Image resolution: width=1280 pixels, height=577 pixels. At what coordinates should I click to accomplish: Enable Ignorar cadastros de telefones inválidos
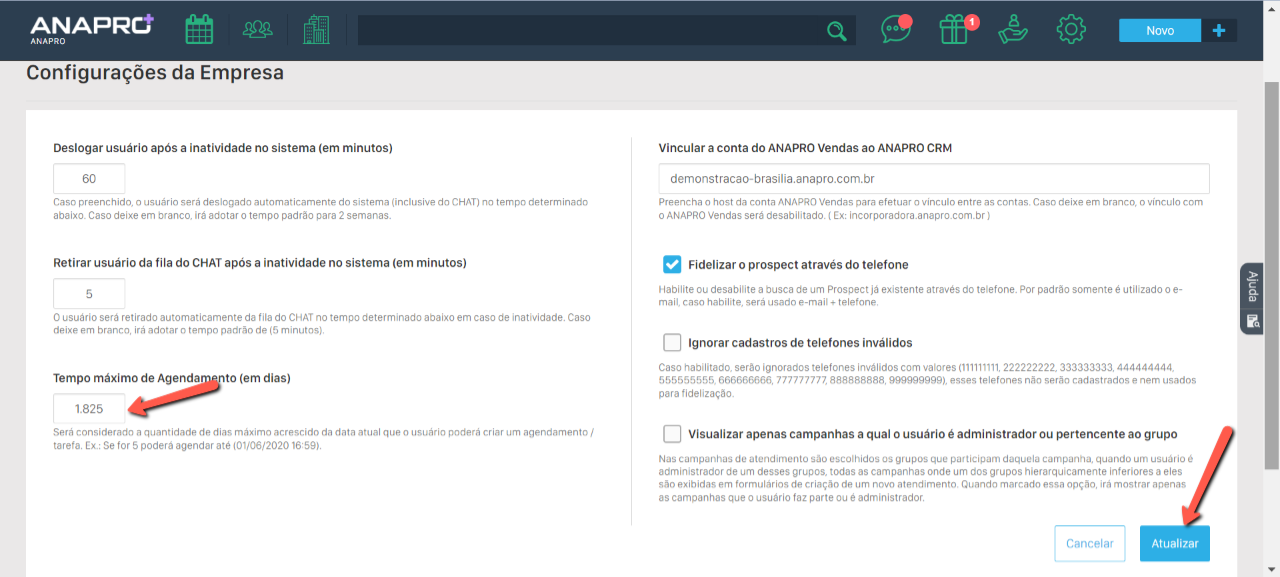point(672,343)
